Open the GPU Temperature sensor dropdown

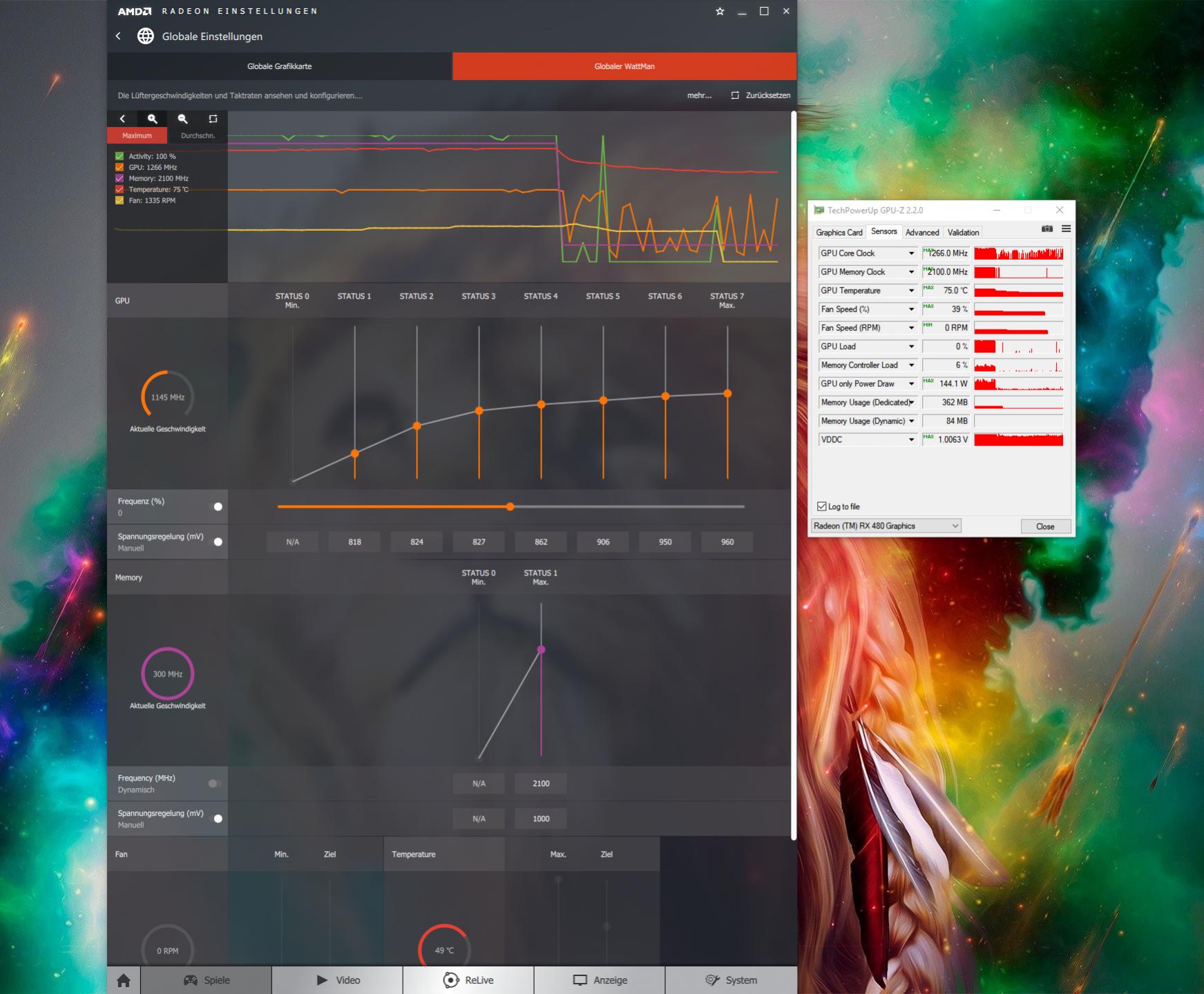(x=911, y=291)
